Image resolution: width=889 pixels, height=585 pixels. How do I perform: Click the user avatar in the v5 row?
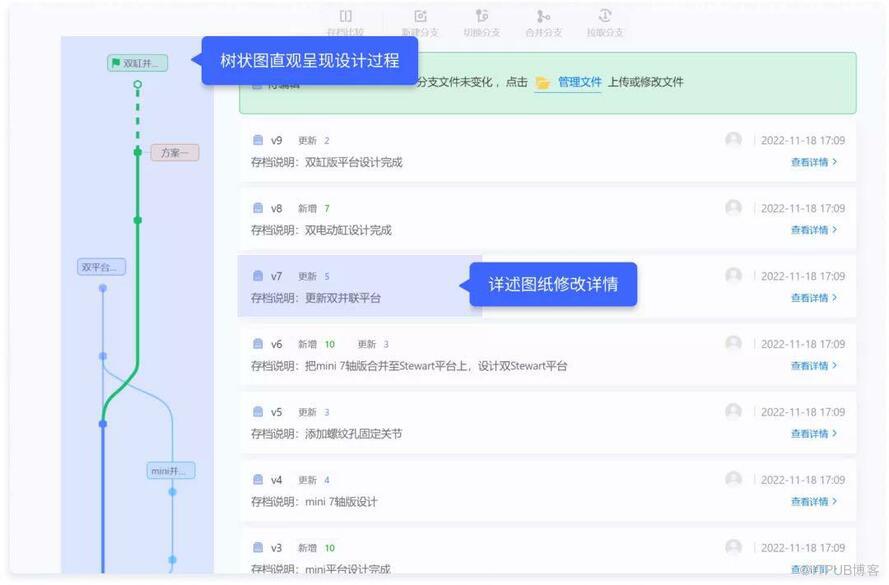pos(733,412)
